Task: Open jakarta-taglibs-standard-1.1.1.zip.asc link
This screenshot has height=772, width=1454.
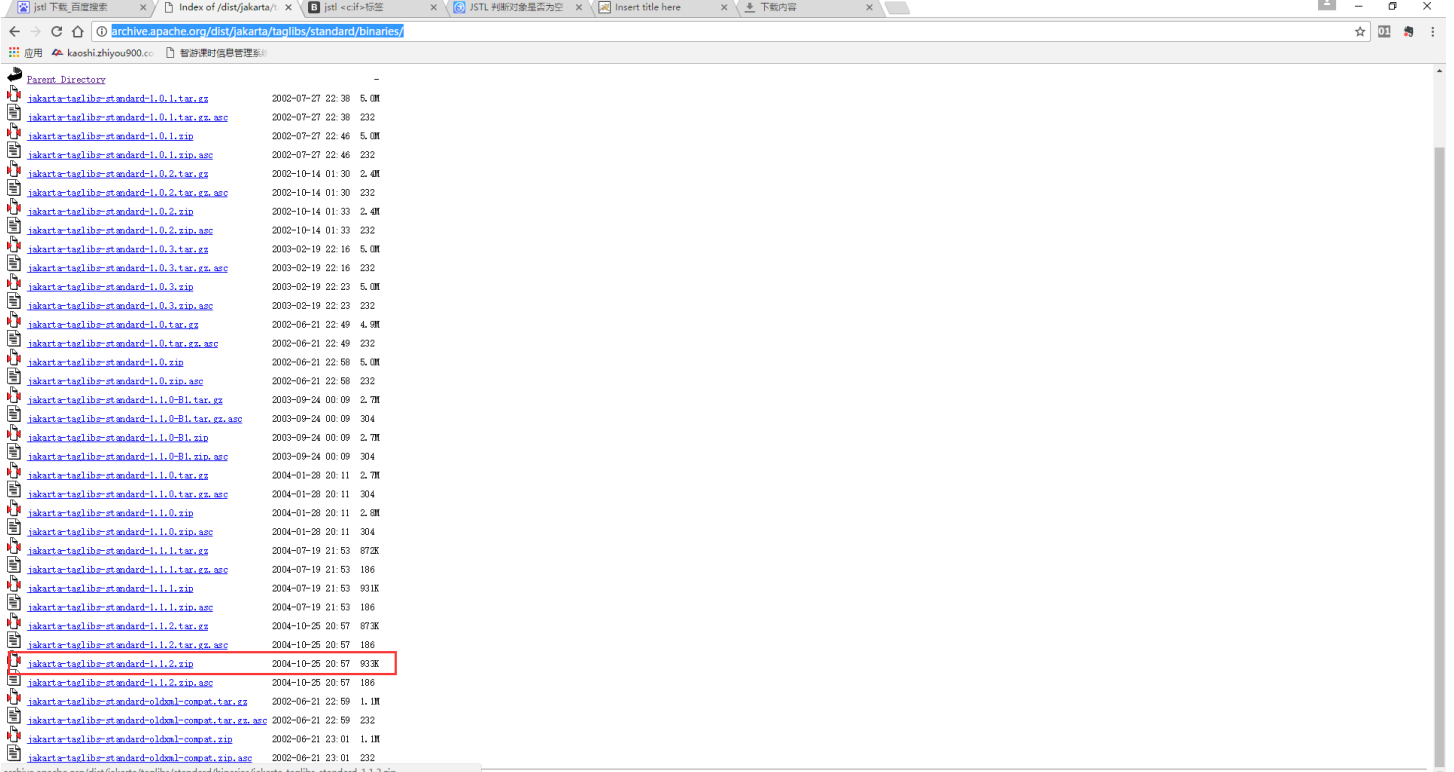Action: tap(120, 608)
